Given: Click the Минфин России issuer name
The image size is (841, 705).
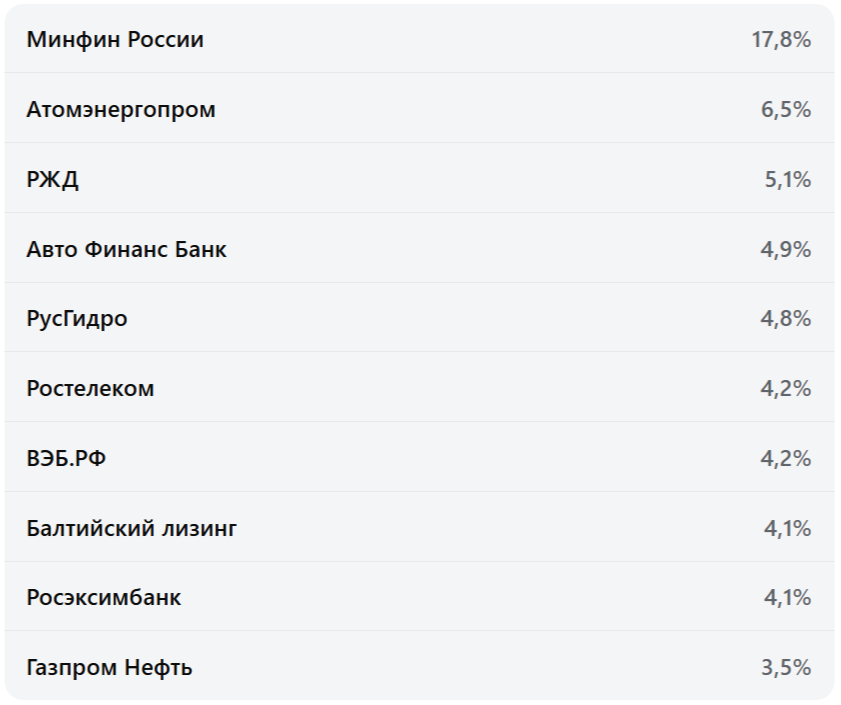Looking at the screenshot, I should coord(115,40).
